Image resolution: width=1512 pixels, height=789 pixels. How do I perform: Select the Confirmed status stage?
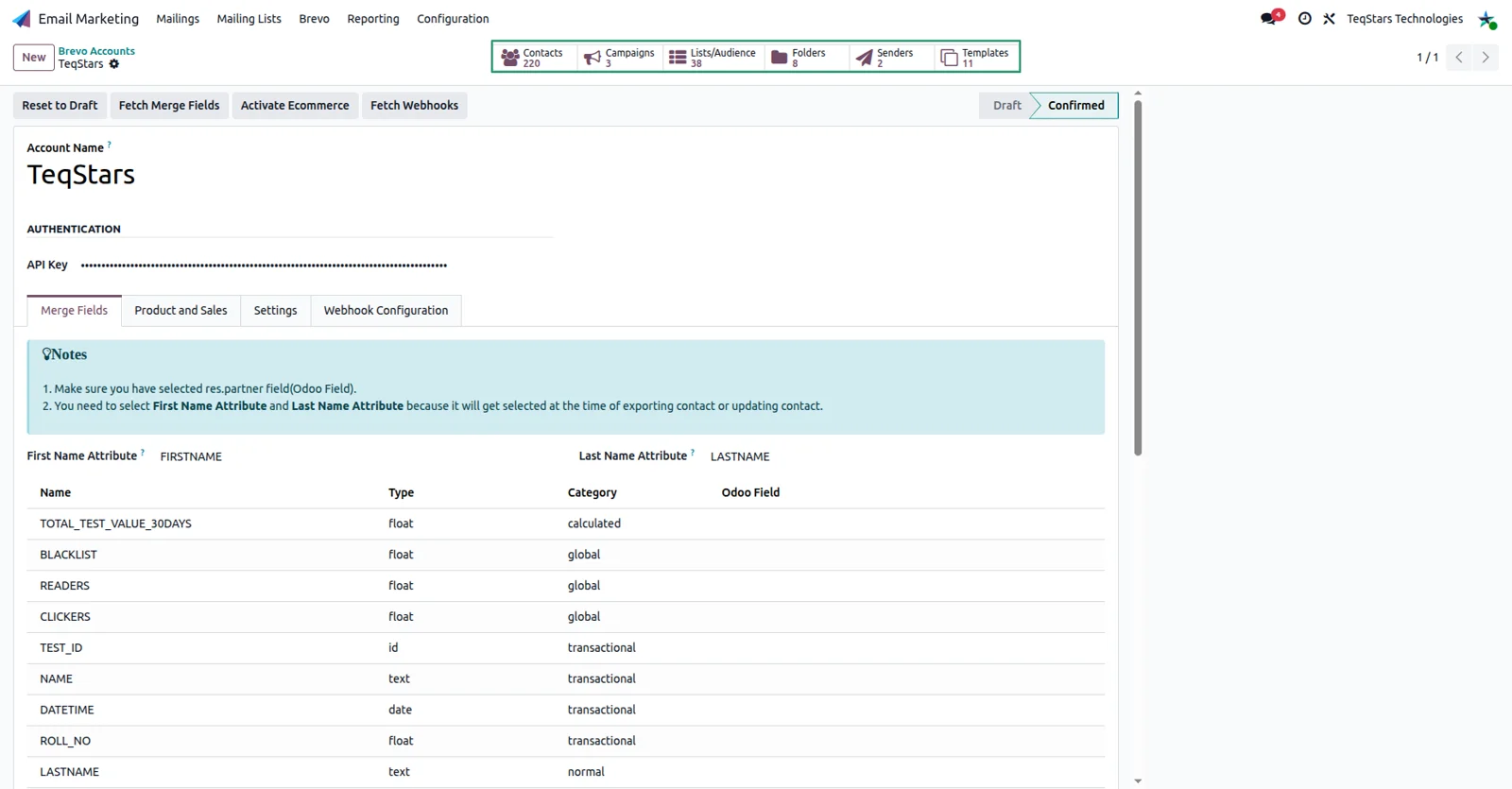[x=1075, y=106]
